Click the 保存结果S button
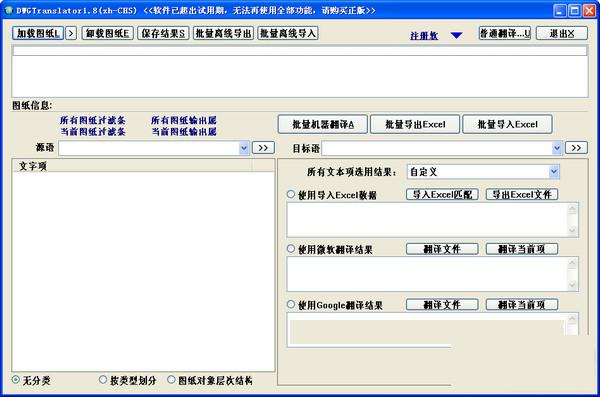This screenshot has width=600, height=397. (x=163, y=33)
